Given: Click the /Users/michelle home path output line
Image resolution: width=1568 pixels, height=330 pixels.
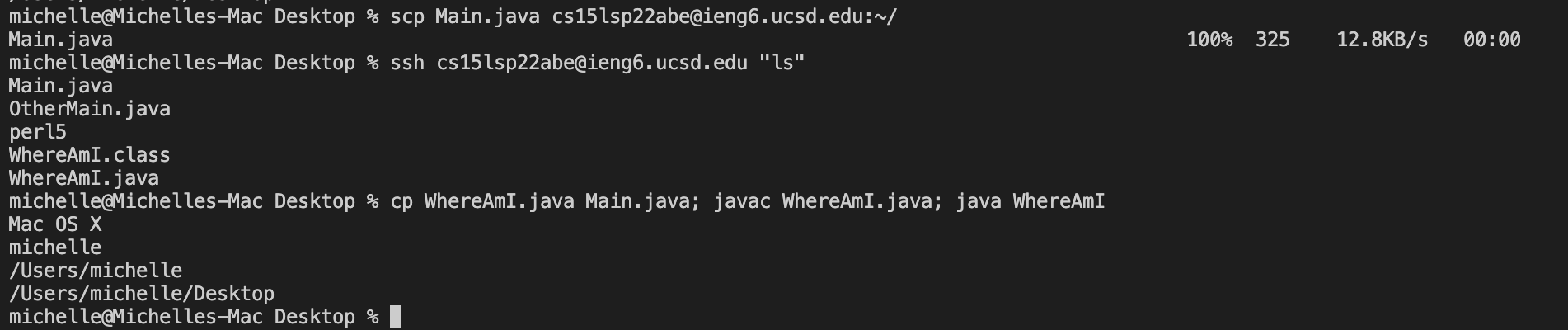Looking at the screenshot, I should pos(96,271).
